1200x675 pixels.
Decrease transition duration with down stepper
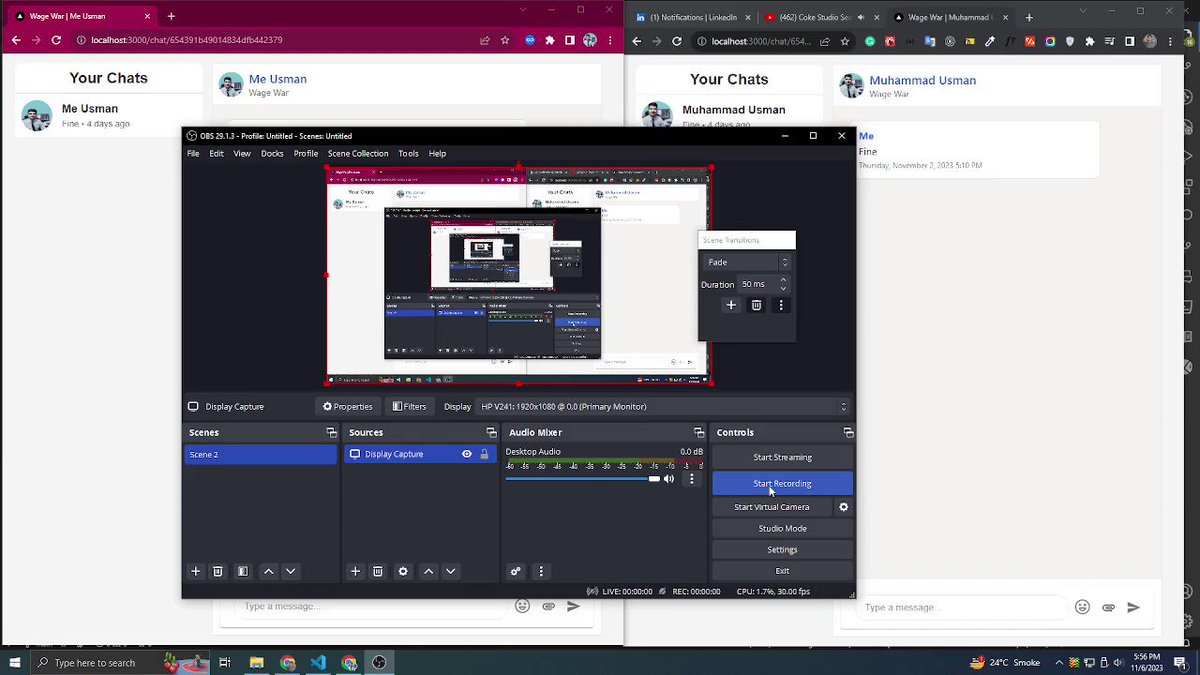(x=783, y=288)
